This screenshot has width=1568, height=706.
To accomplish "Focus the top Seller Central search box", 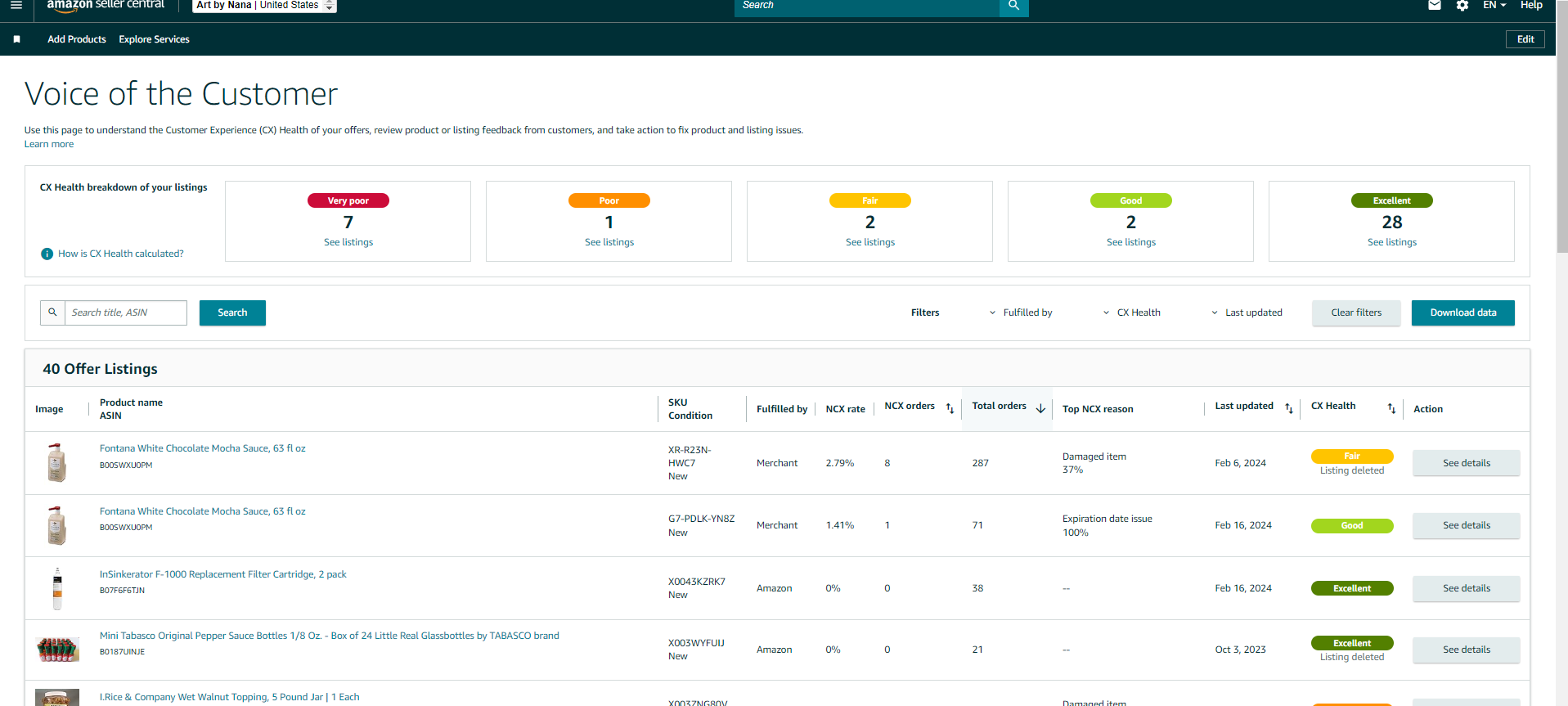I will coord(867,6).
